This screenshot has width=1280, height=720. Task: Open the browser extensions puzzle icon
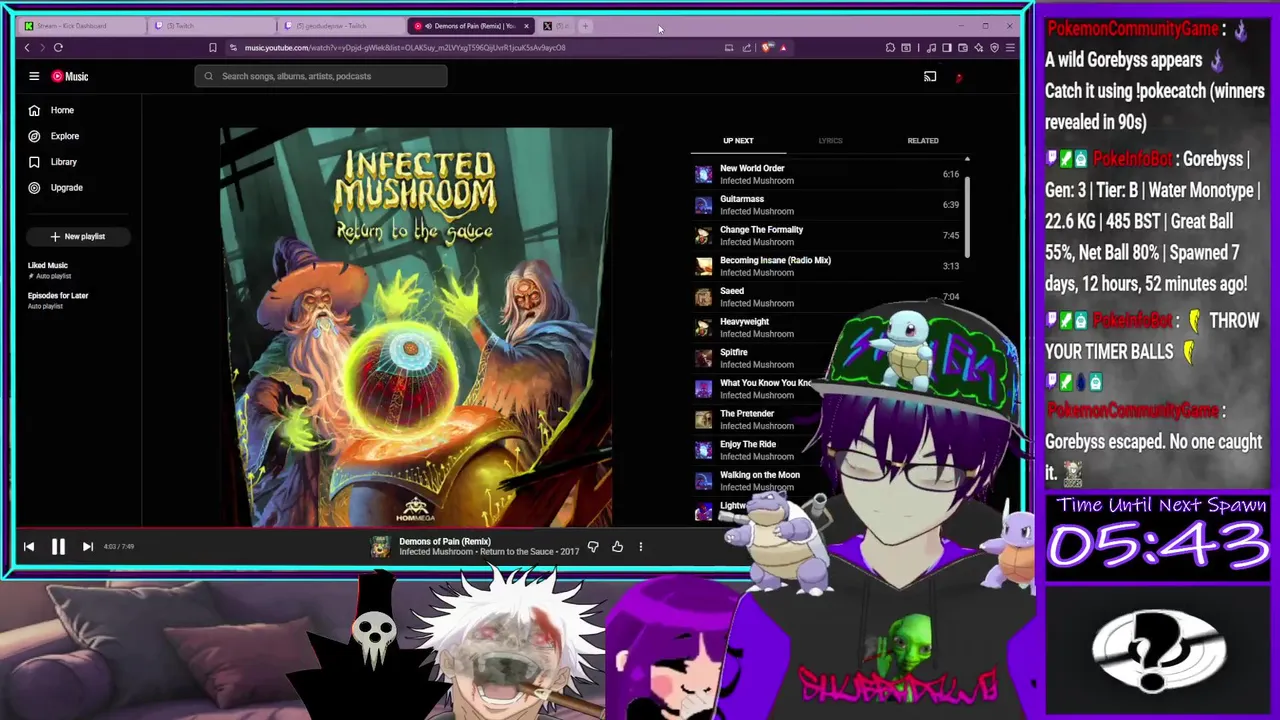coord(890,47)
